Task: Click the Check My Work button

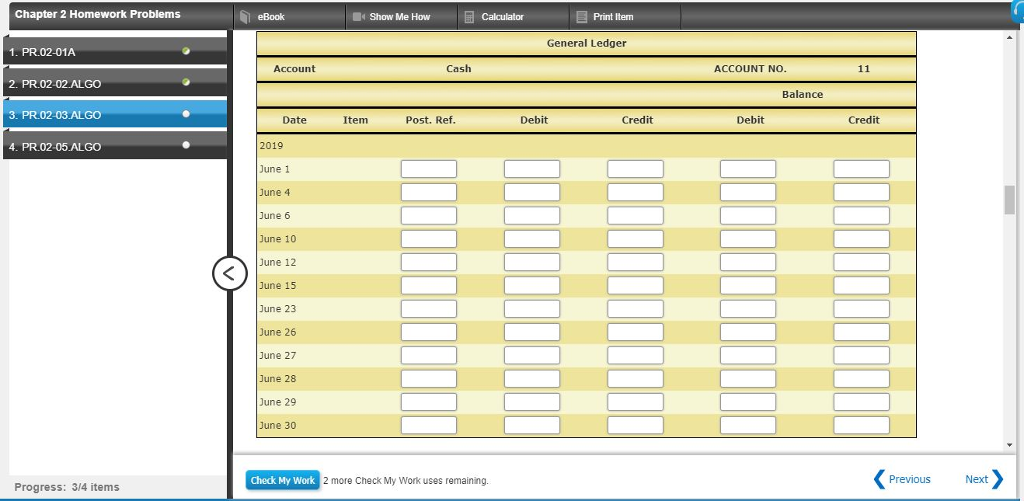Action: point(283,480)
